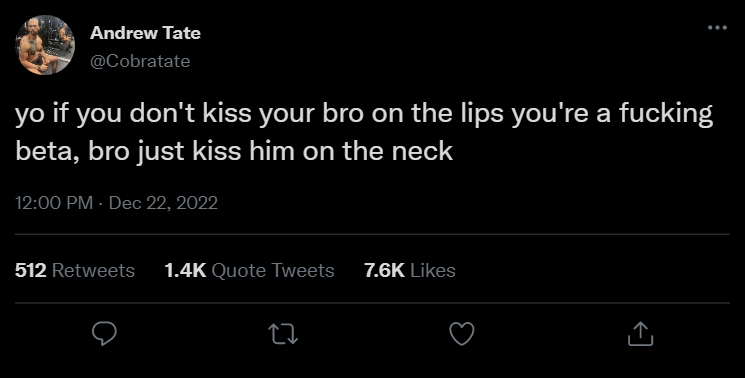Retweet using the retweet arrows icon
Image resolution: width=745 pixels, height=378 pixels.
click(x=284, y=334)
